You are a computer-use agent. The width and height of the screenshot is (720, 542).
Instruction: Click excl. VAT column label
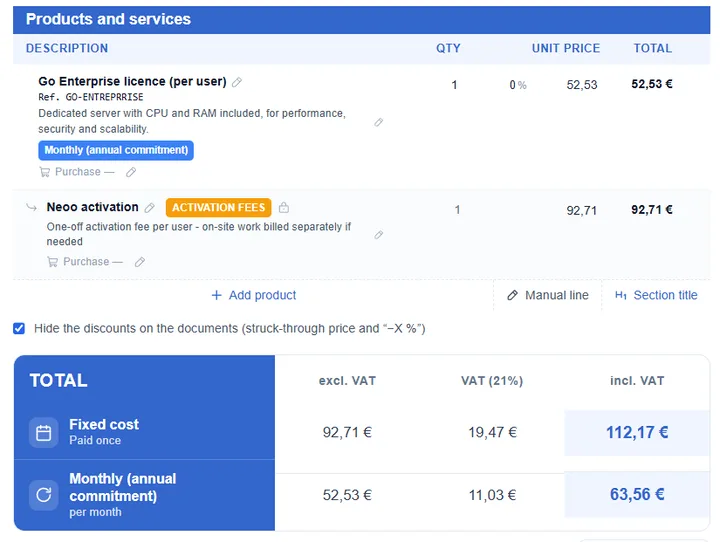(347, 381)
